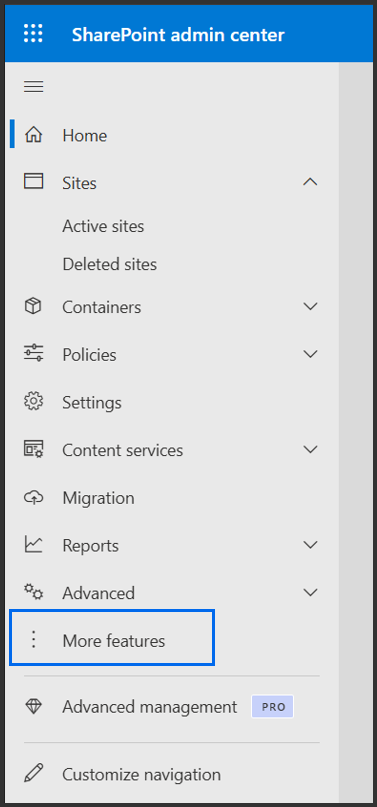Viewport: 377px width, 807px height.
Task: Open Active sites
Action: point(103,226)
